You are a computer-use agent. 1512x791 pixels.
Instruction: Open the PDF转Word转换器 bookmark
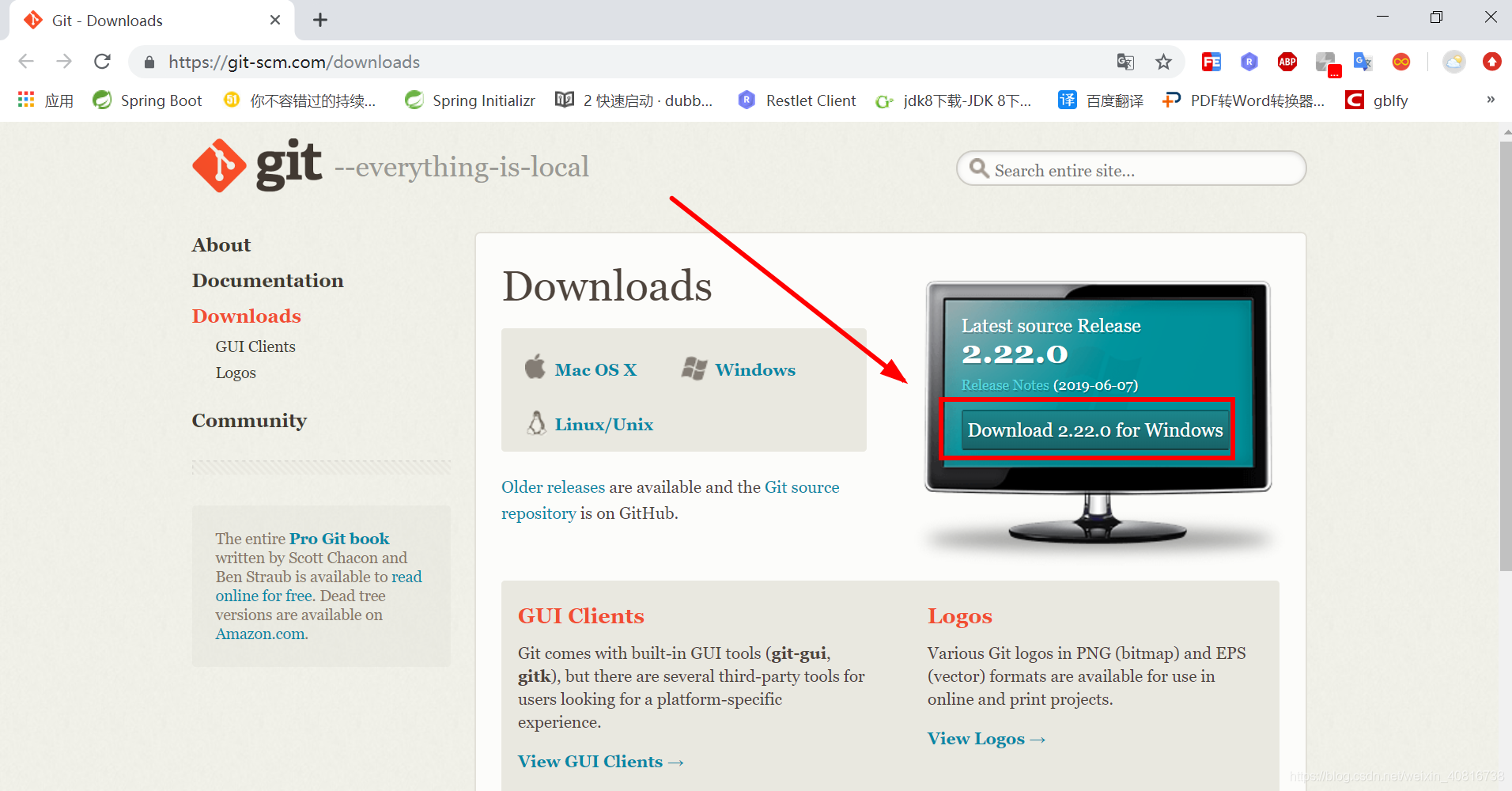(x=1243, y=100)
